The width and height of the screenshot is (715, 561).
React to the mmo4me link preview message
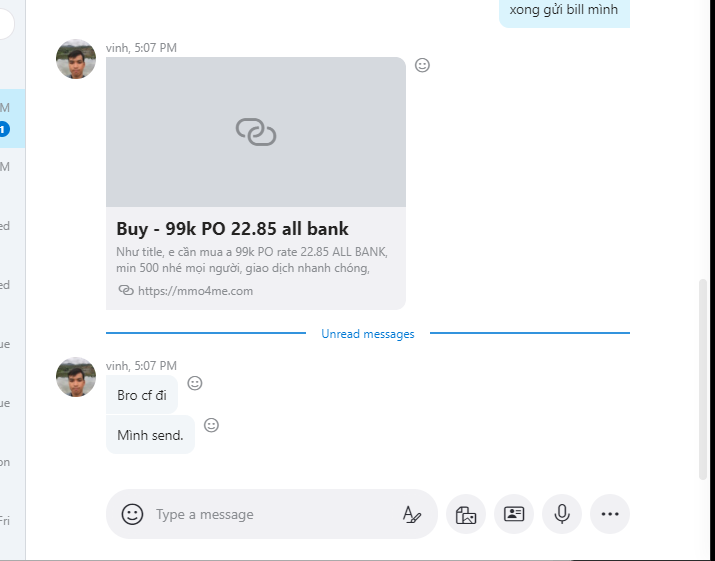pyautogui.click(x=422, y=65)
